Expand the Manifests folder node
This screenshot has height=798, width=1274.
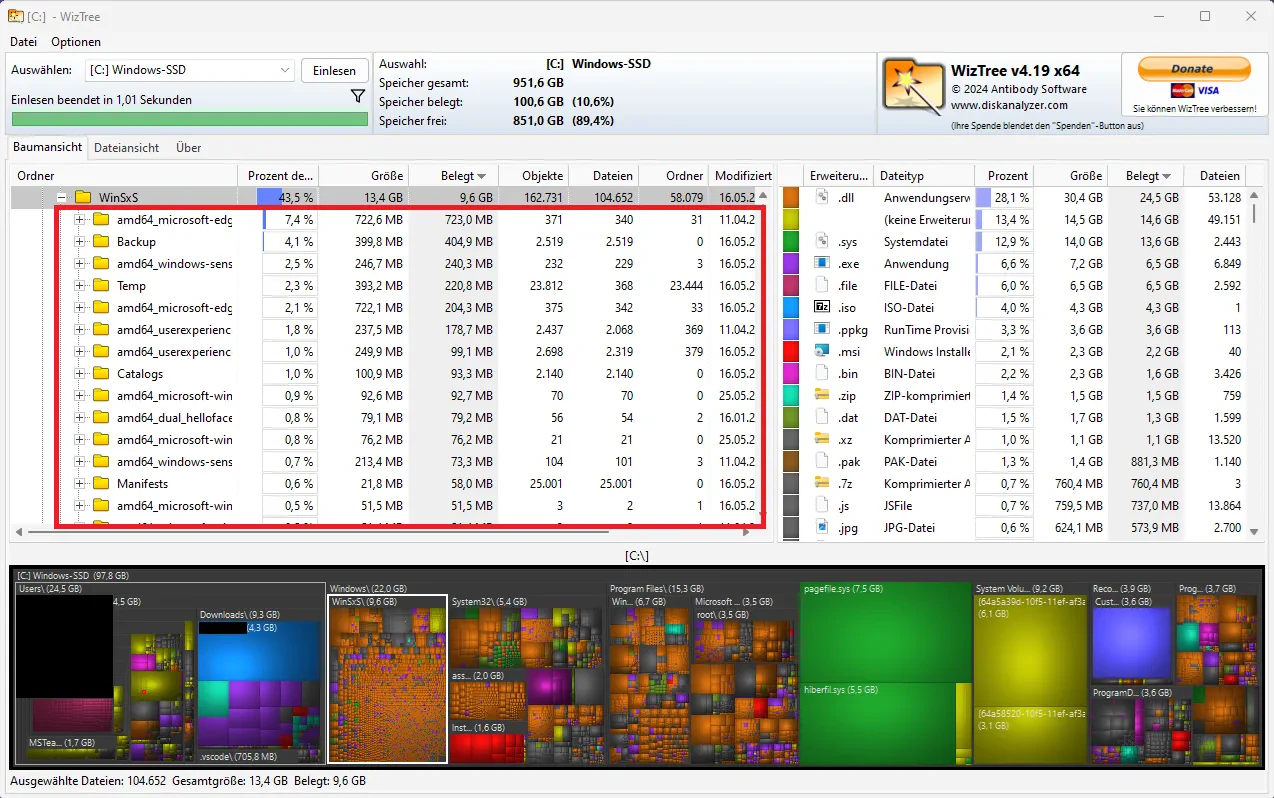(80, 483)
